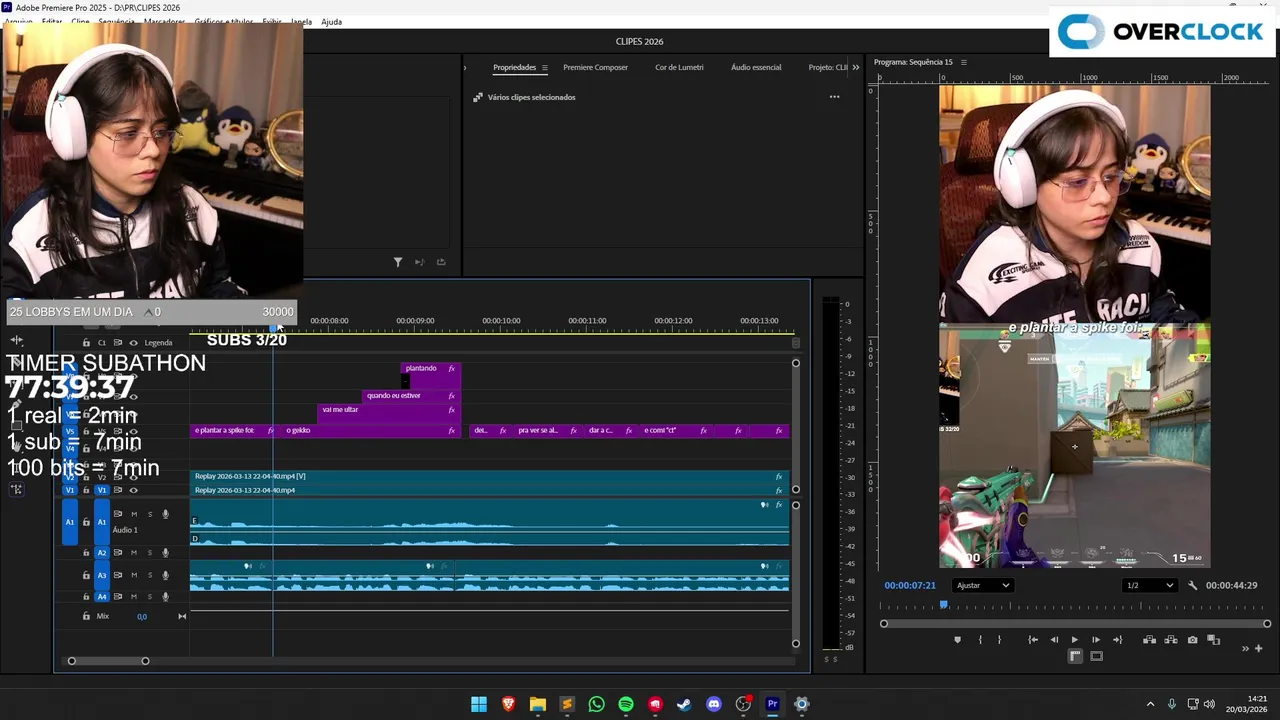Step forward one frame
The height and width of the screenshot is (720, 1280).
pyautogui.click(x=1096, y=640)
